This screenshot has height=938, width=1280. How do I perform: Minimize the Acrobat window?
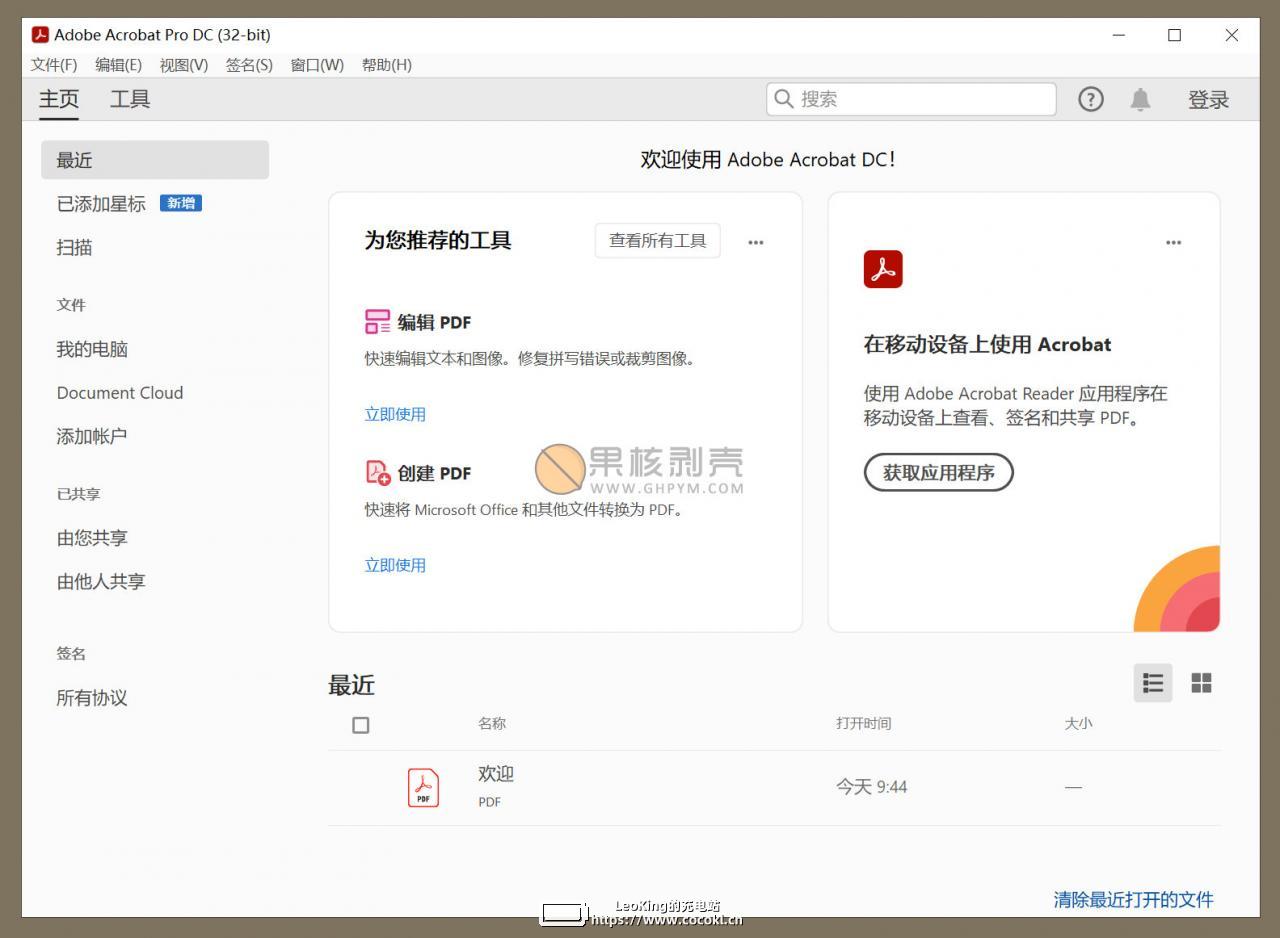[x=1119, y=35]
